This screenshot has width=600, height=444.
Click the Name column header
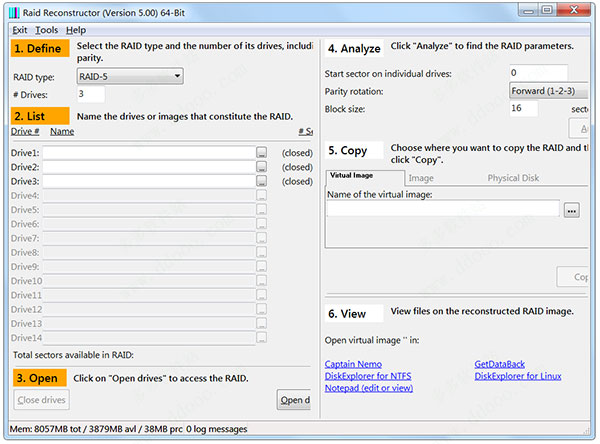pyautogui.click(x=62, y=131)
